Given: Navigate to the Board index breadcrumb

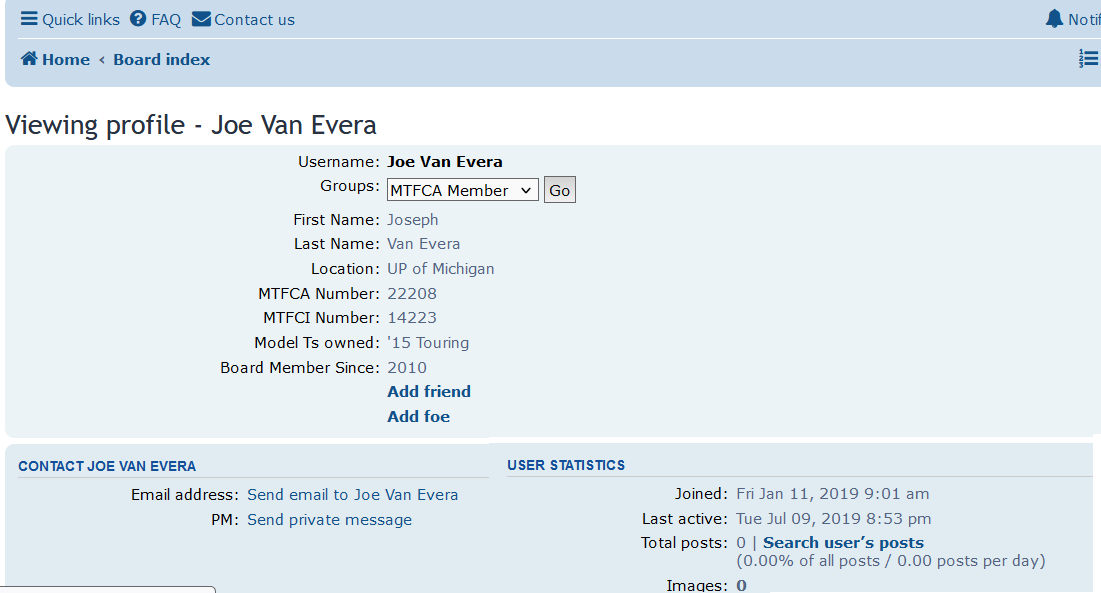Looking at the screenshot, I should point(162,60).
